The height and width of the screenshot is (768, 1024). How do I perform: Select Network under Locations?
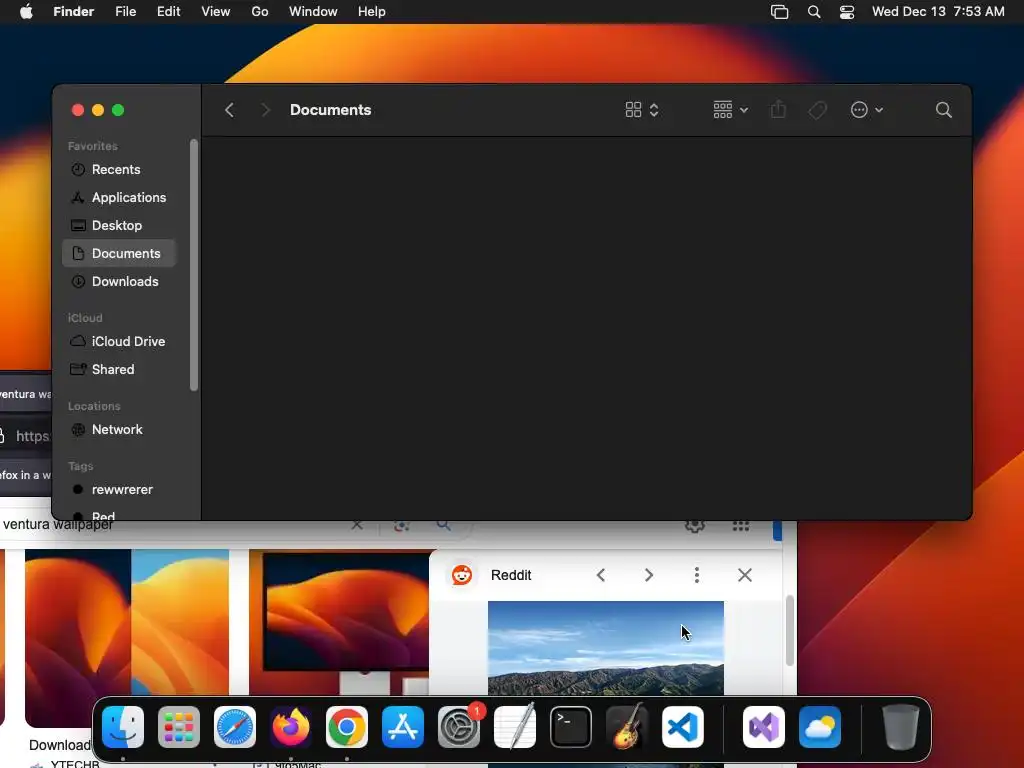[119, 430]
